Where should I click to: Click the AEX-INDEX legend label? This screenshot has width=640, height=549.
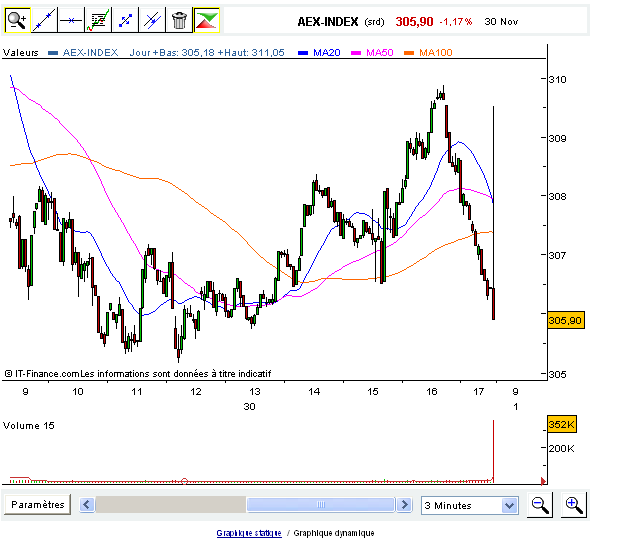point(90,53)
